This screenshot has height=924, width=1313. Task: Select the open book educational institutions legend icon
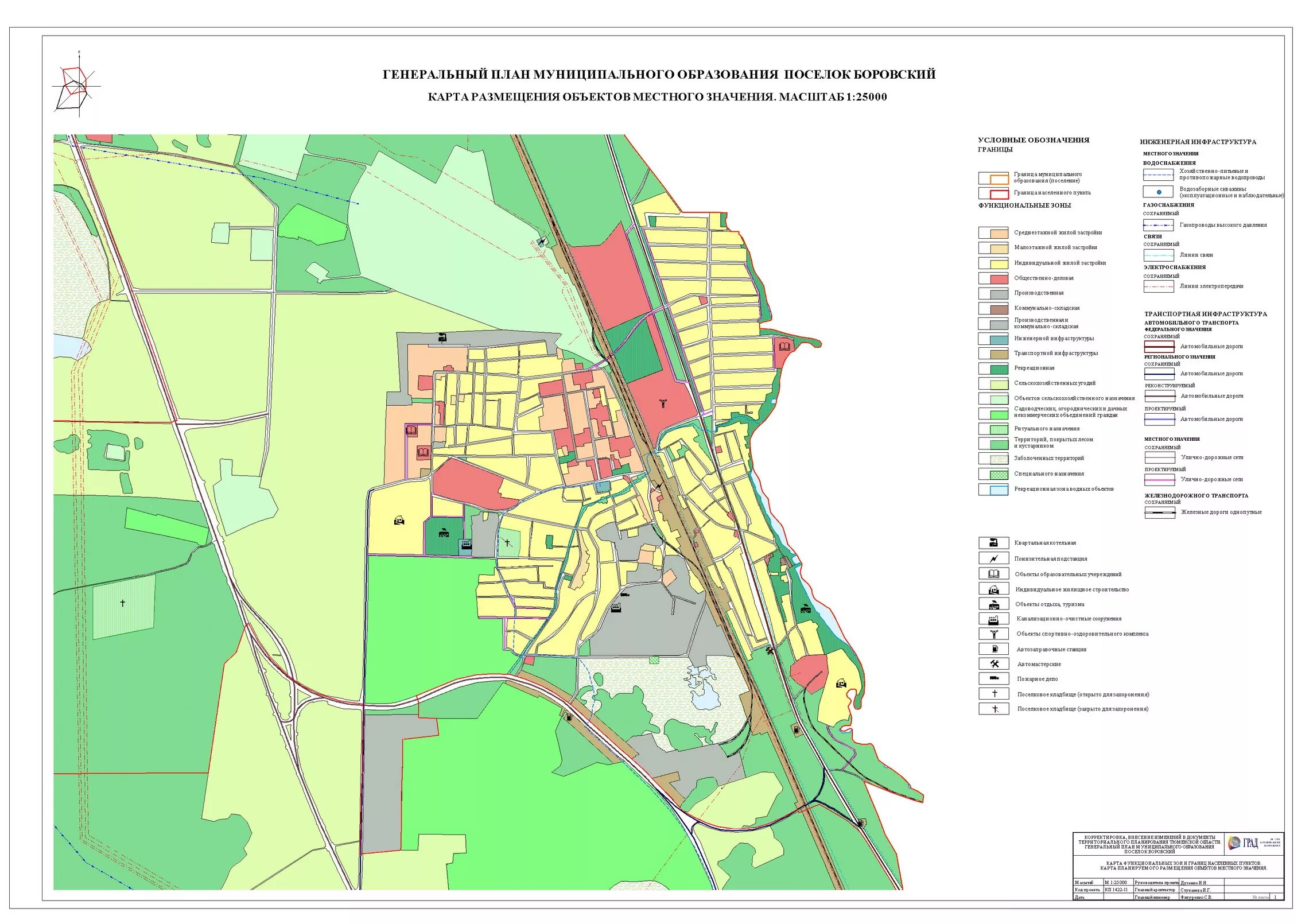(x=993, y=574)
